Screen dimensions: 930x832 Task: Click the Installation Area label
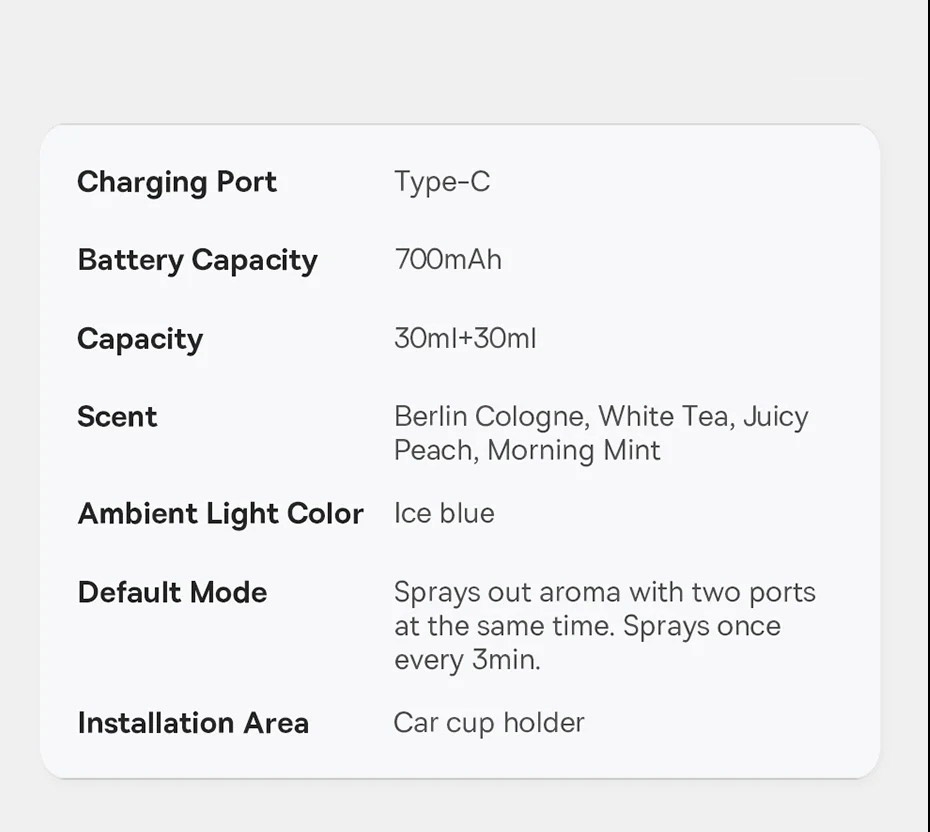(193, 723)
